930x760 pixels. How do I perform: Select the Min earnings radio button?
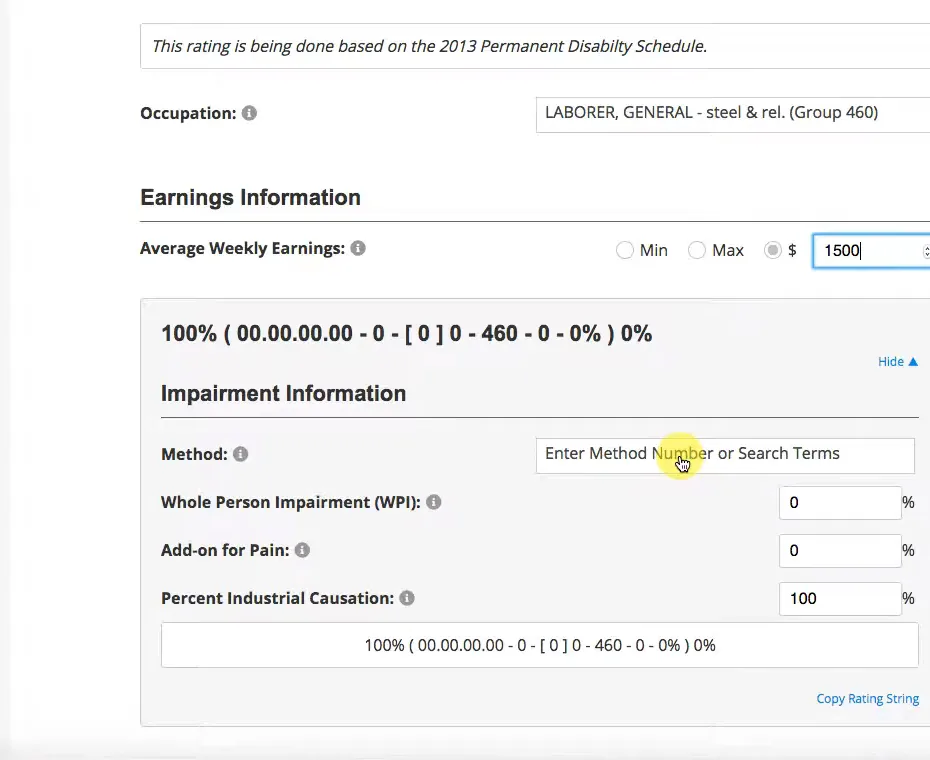click(x=625, y=250)
